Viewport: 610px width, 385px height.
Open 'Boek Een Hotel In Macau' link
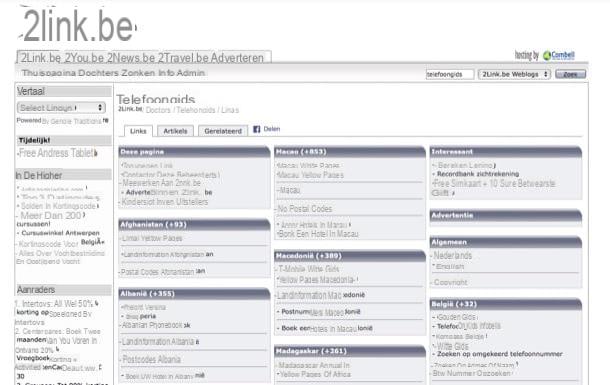[x=317, y=234]
